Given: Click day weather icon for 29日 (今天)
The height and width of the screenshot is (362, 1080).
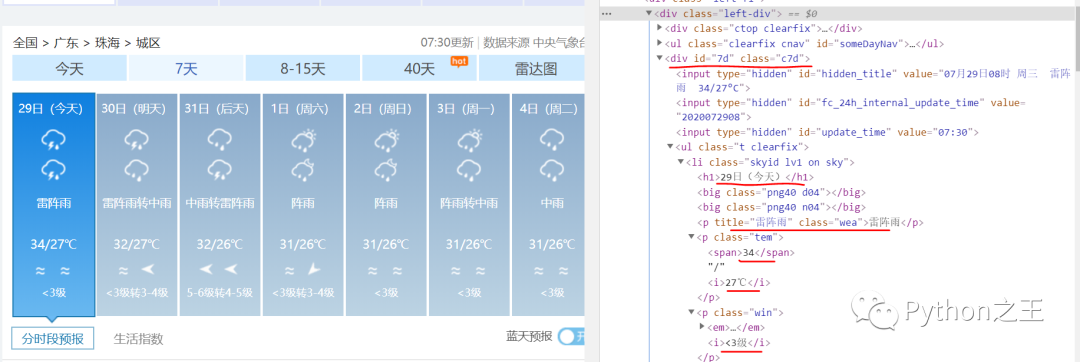Looking at the screenshot, I should click(54, 140).
